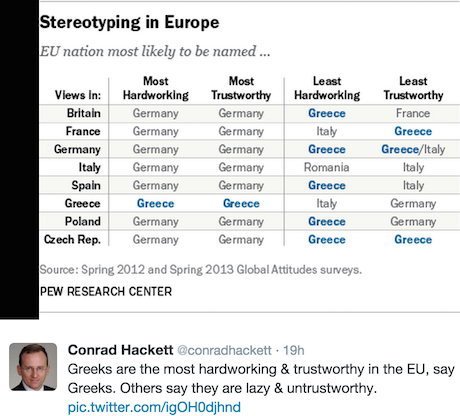Click Conrad Hackett's profile avatar
This screenshot has width=460, height=416.
pos(33,367)
